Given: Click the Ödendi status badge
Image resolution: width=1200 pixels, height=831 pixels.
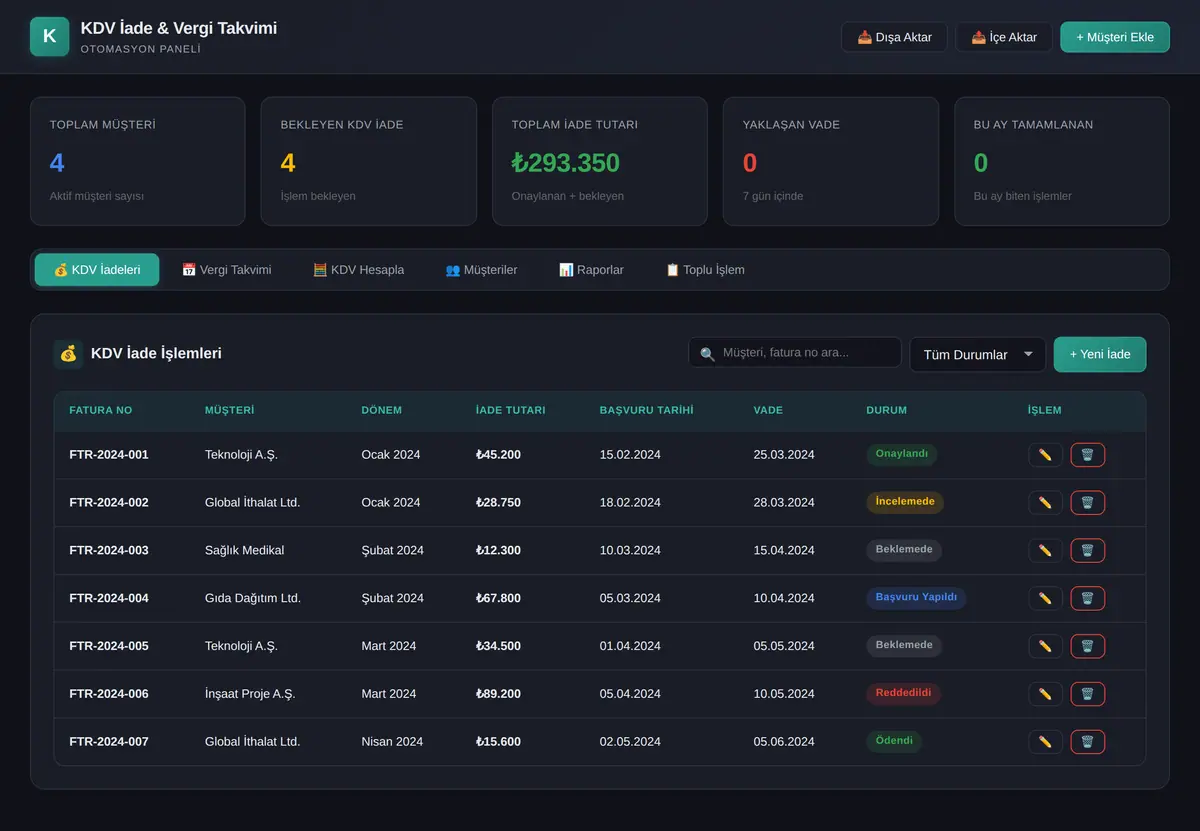Looking at the screenshot, I should coord(894,741).
